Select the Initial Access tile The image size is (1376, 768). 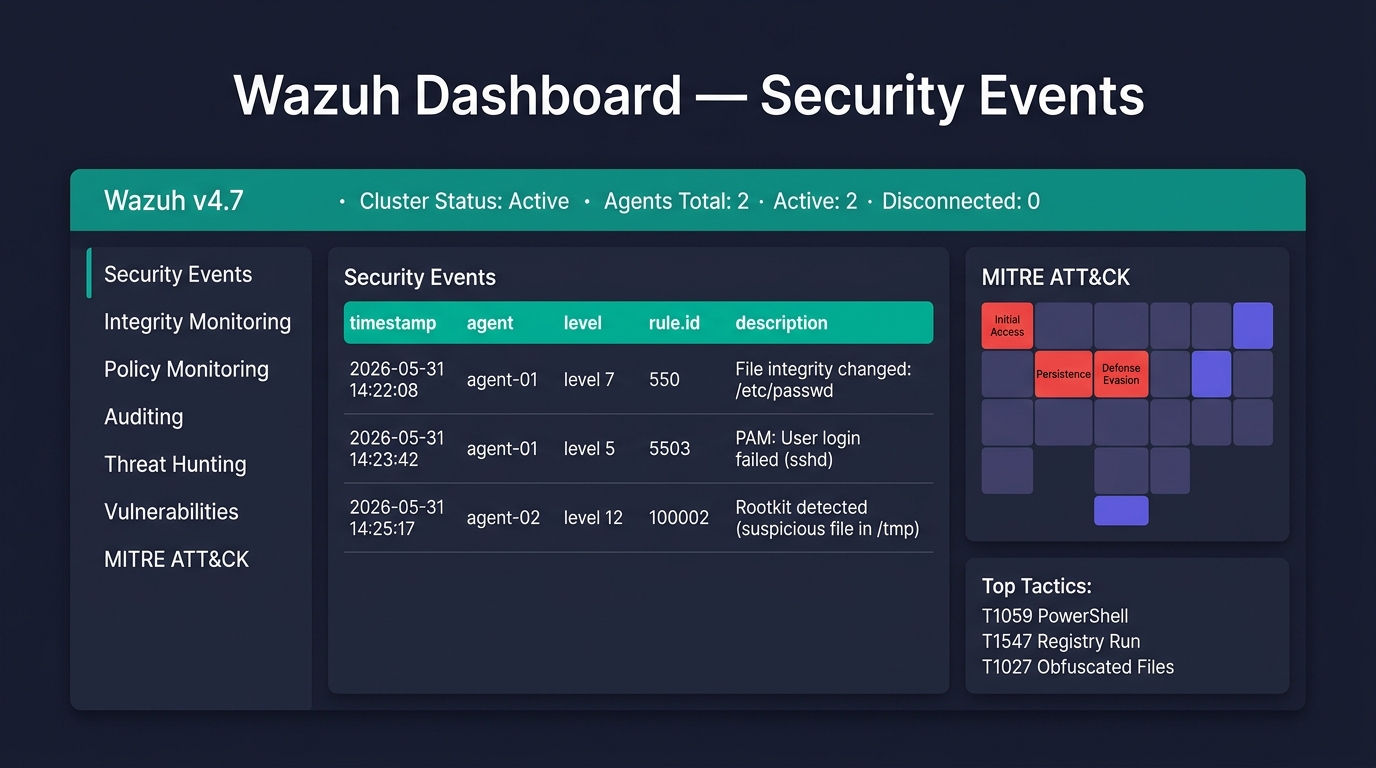1007,326
